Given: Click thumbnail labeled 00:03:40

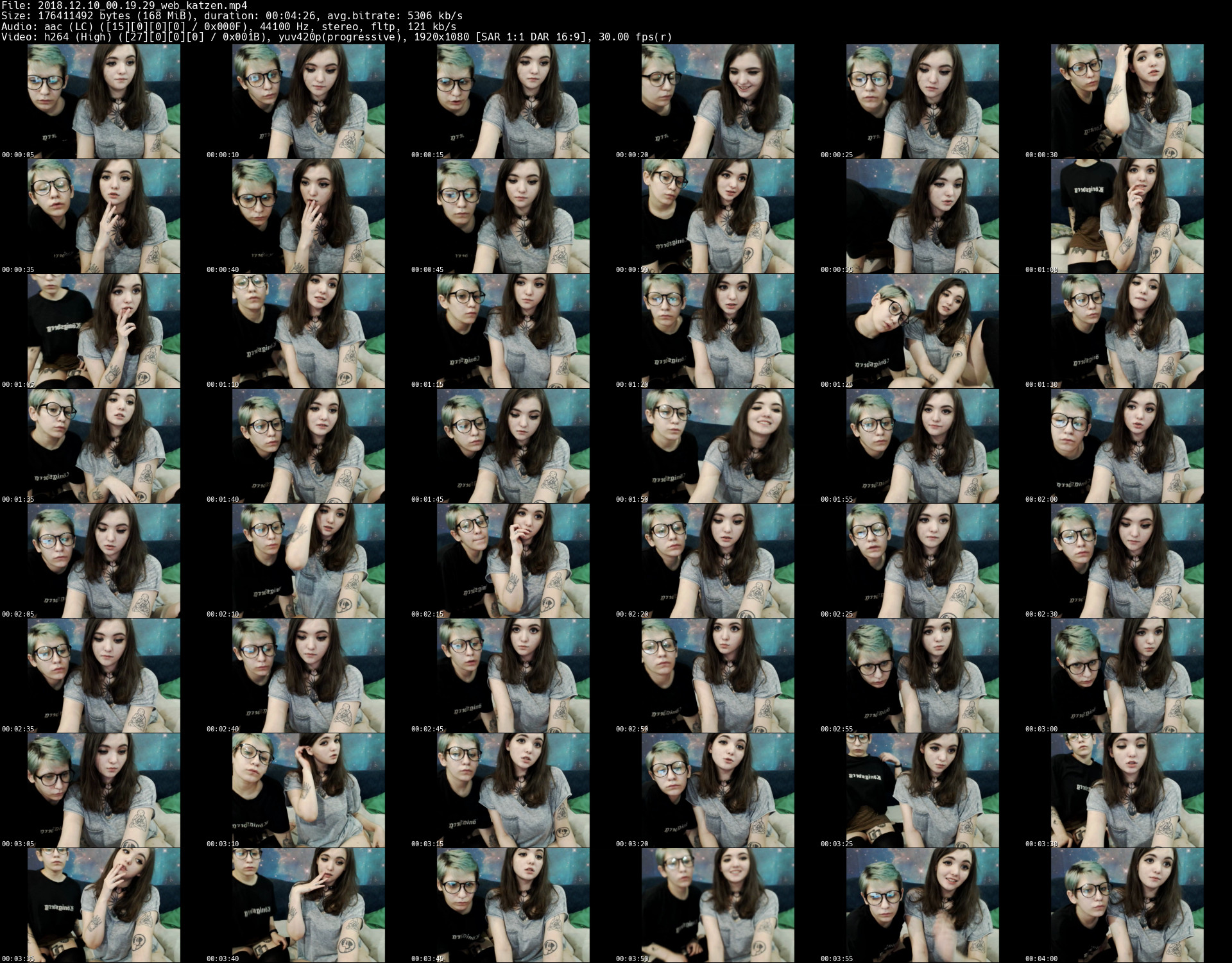Looking at the screenshot, I should click(309, 905).
